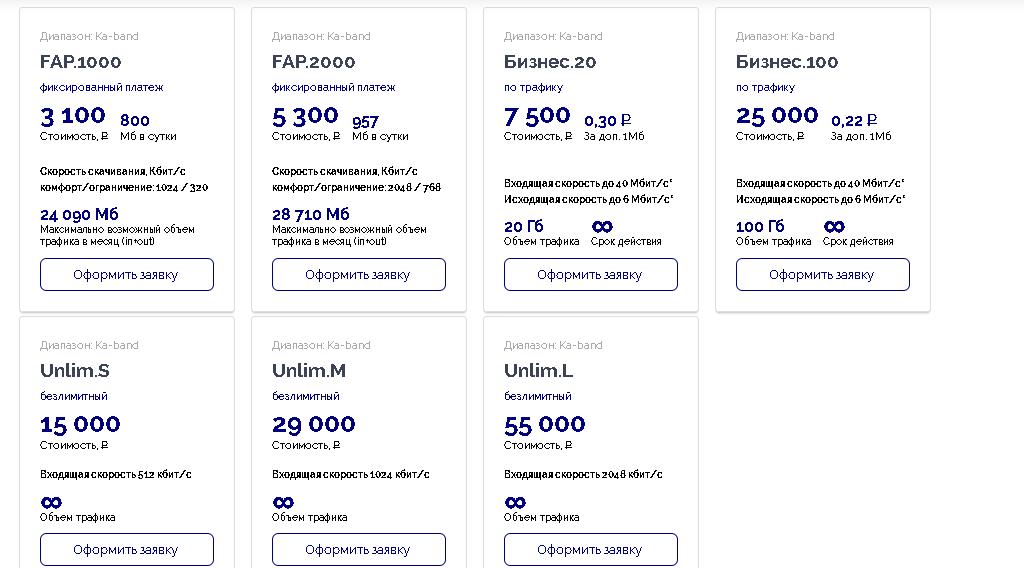Submit application for Бизнес.100 tariff

click(x=822, y=275)
